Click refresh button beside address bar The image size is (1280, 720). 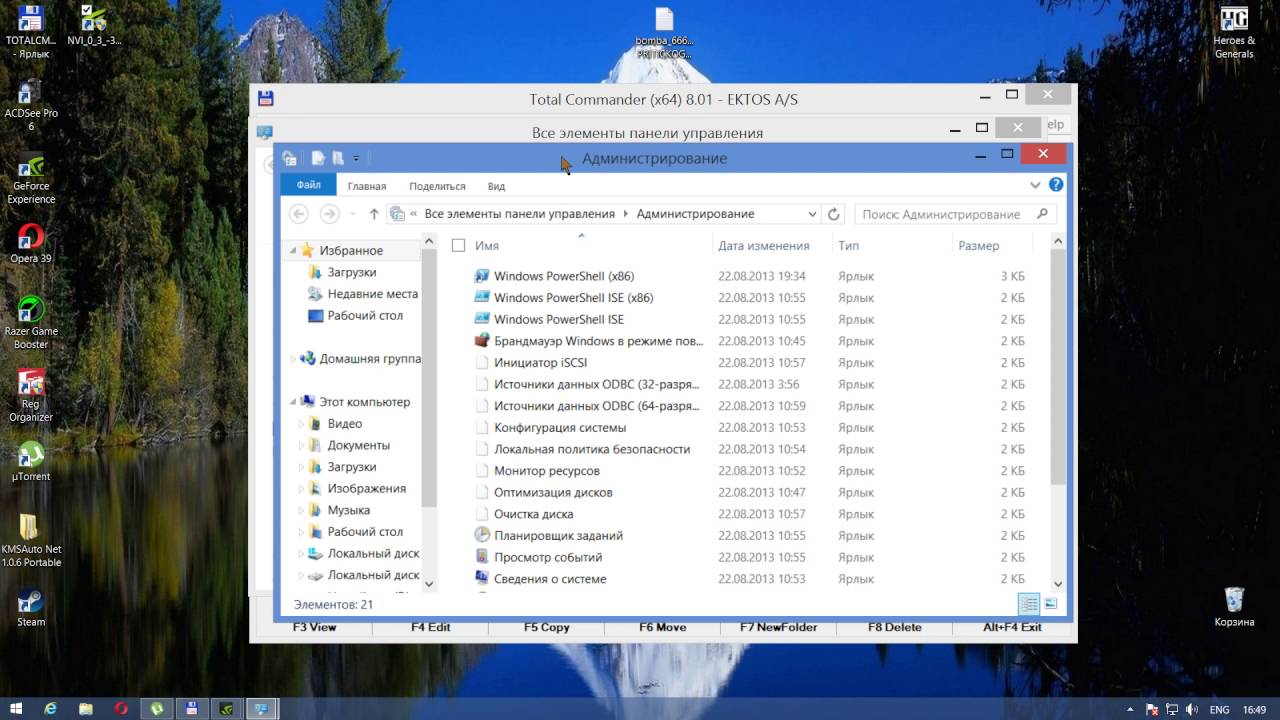coord(834,214)
